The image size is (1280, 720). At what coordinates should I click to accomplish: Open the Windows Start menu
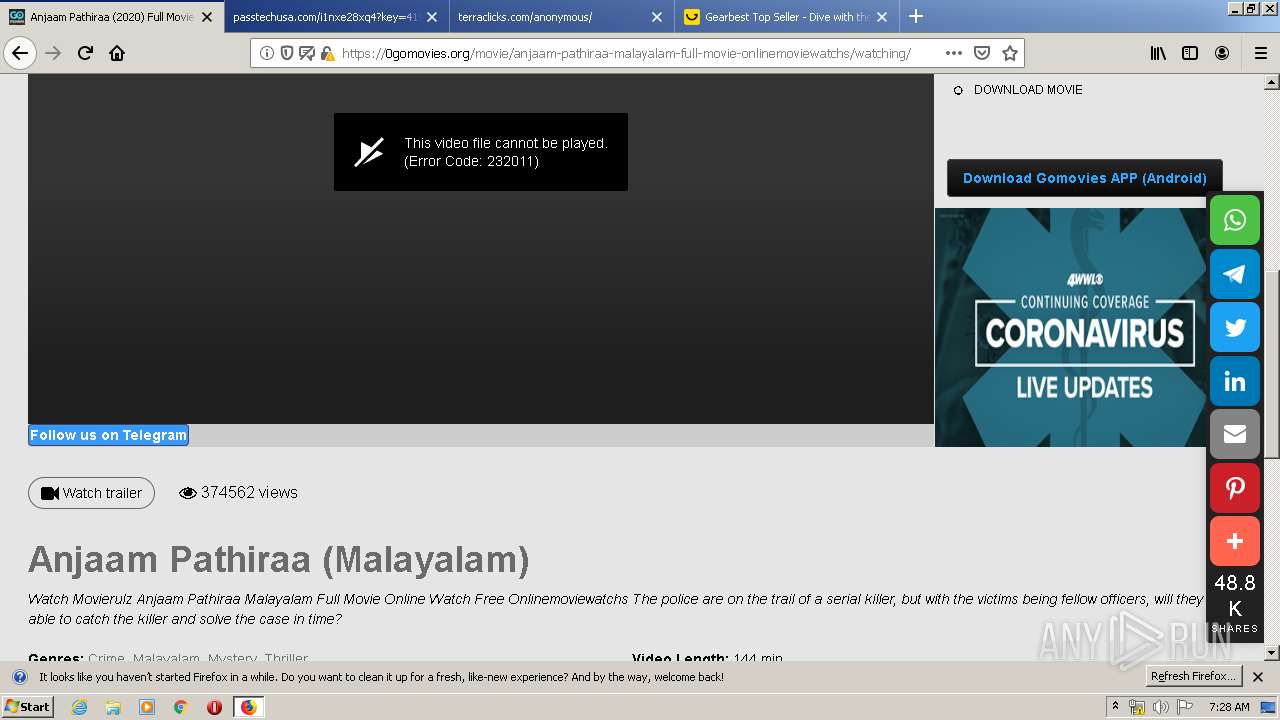click(27, 706)
